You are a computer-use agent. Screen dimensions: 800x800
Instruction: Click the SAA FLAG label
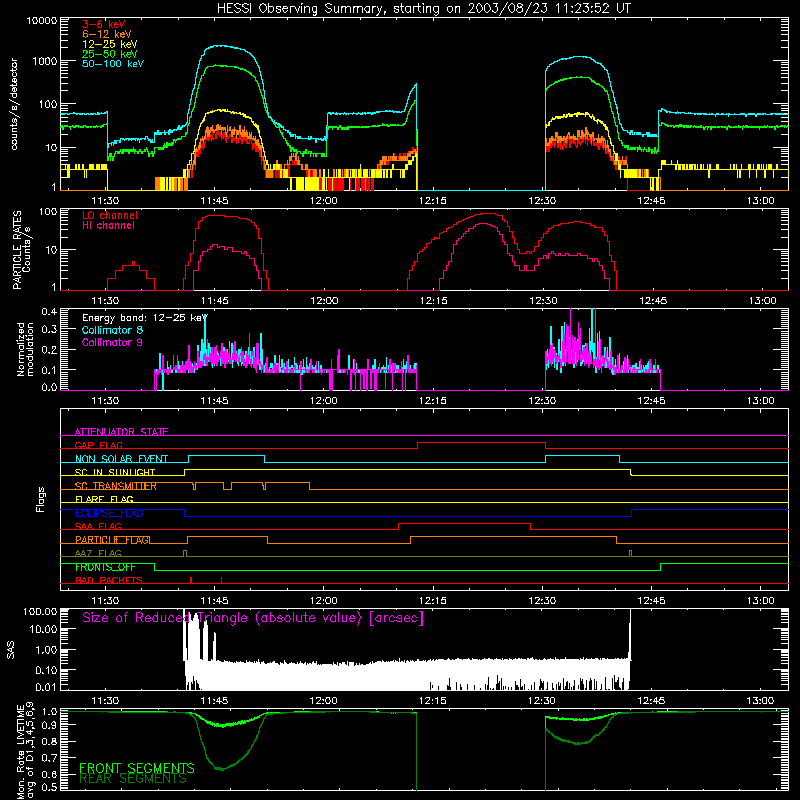[98, 526]
